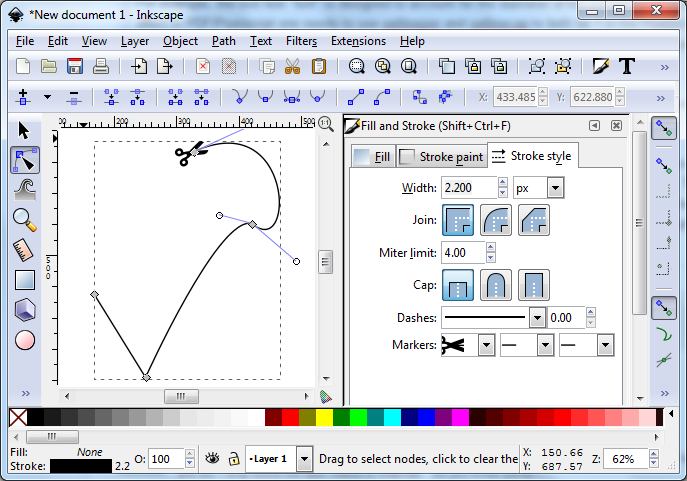Click the no-paint X swatch
Screen dimensions: 687x481
[x=18, y=417]
